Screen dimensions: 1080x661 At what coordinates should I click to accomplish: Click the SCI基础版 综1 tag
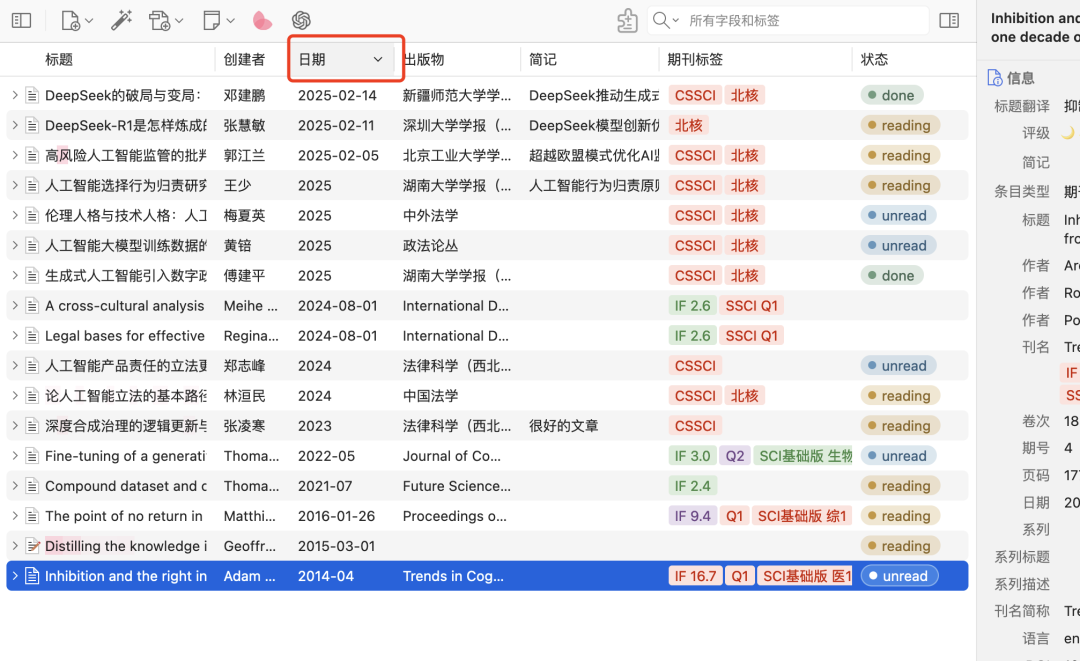802,516
